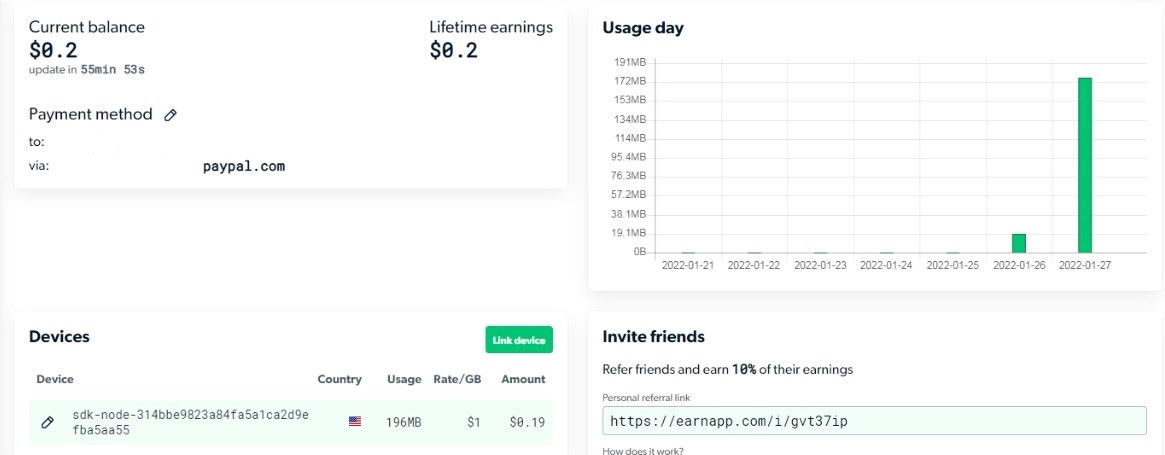The width and height of the screenshot is (1165, 455).
Task: Click the Usage day chart title
Action: (643, 28)
